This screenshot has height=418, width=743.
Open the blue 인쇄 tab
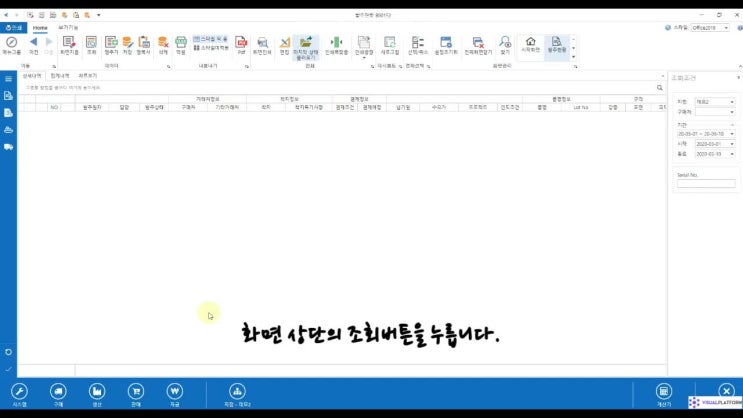click(14, 28)
